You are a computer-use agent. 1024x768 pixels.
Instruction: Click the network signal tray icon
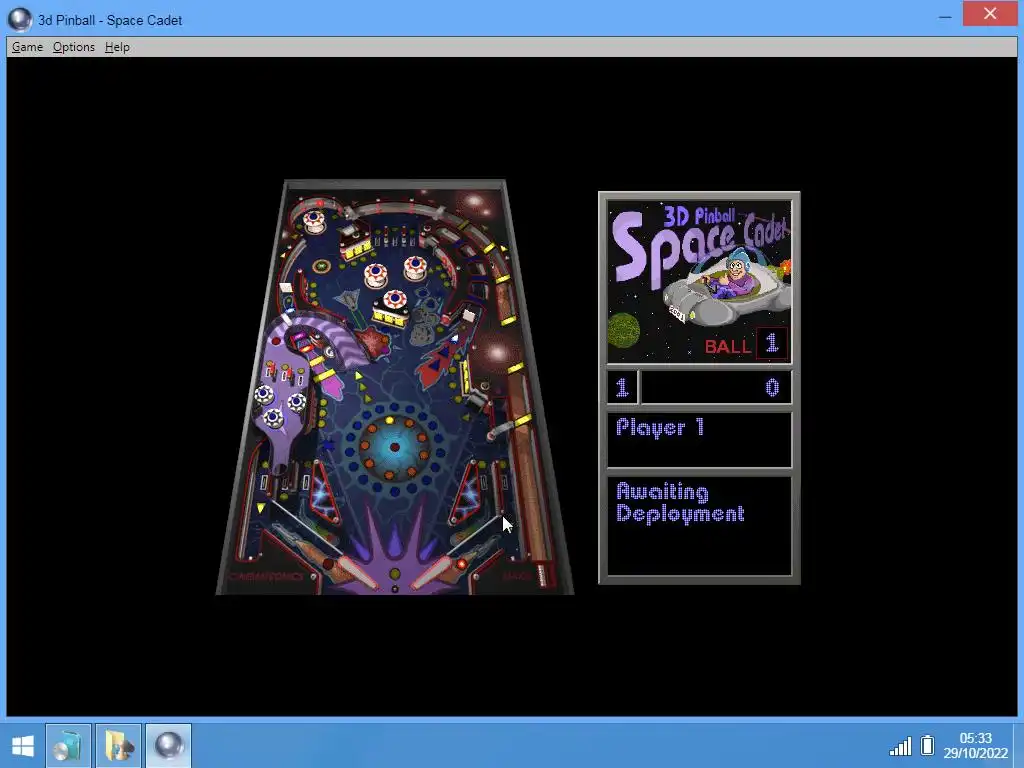coord(901,746)
